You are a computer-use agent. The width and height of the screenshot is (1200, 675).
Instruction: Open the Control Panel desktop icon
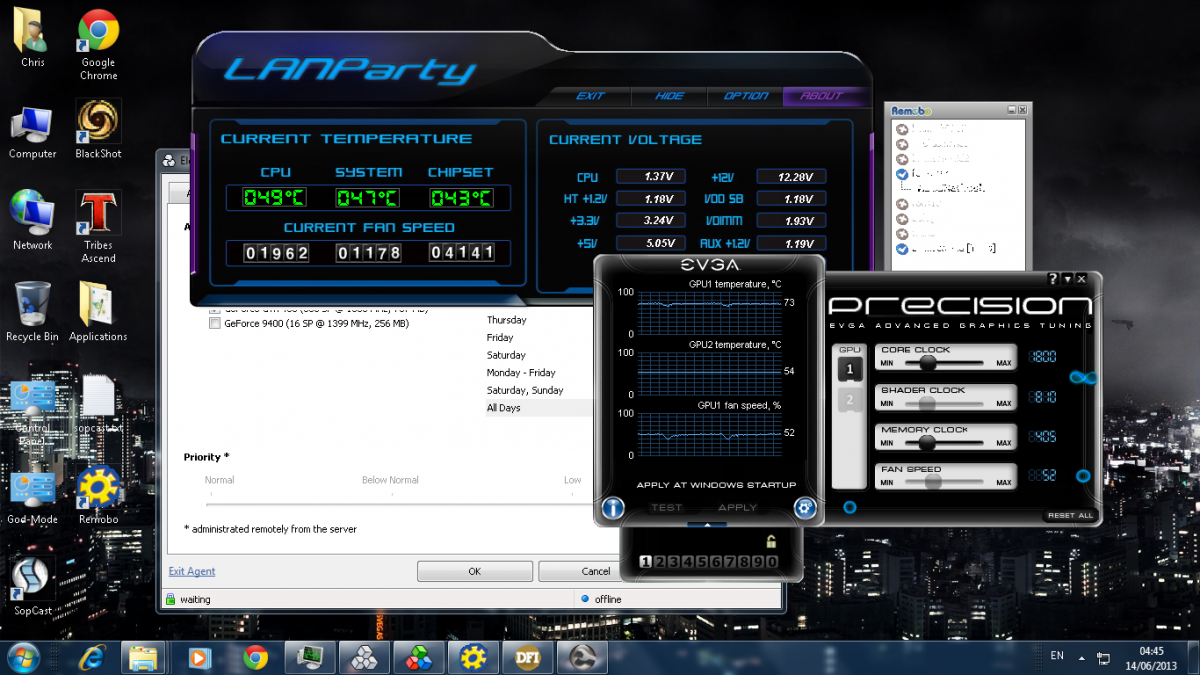33,410
